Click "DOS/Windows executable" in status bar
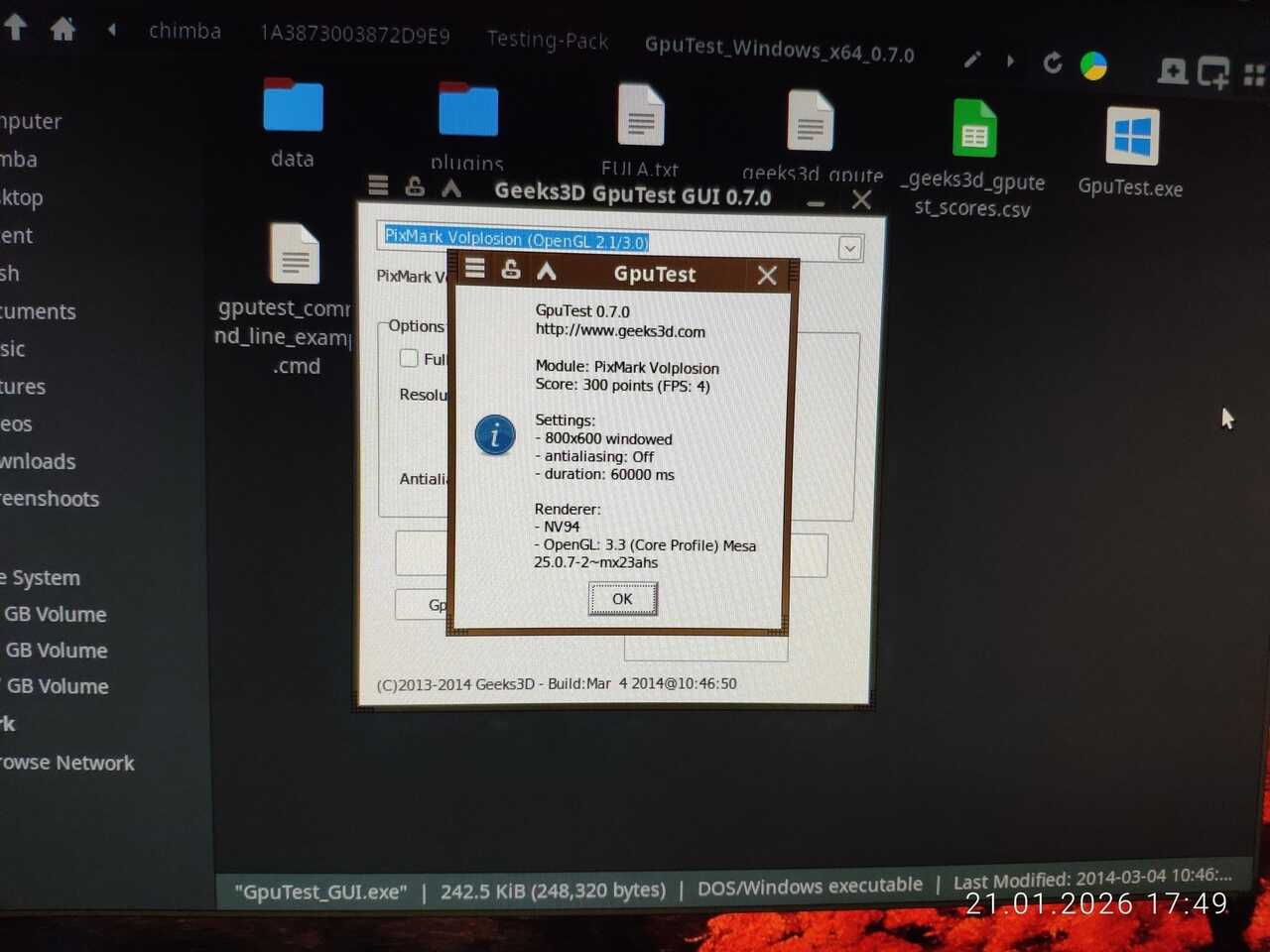Screen dimensions: 1270x952 click(810, 887)
